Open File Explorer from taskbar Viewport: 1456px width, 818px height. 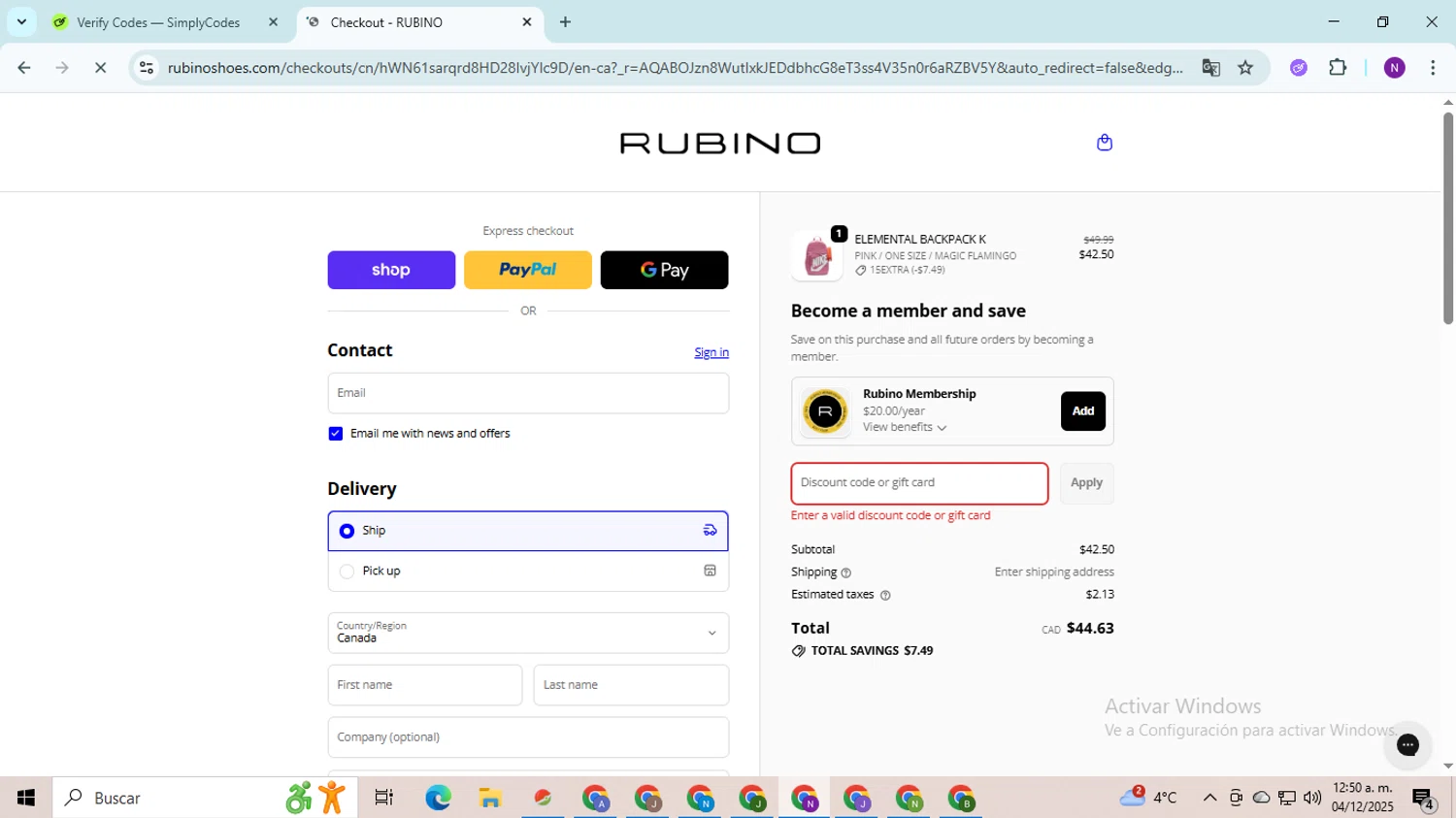[490, 798]
